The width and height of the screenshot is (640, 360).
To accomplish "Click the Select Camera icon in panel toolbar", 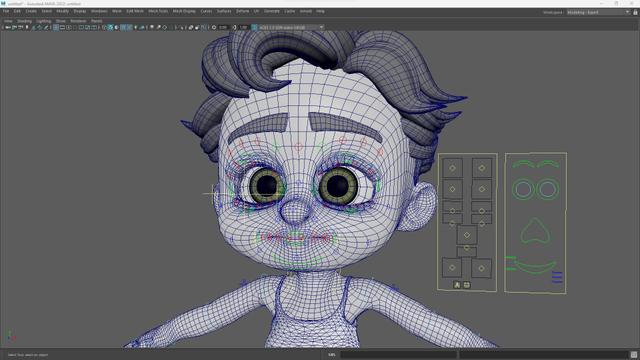I will [8, 27].
